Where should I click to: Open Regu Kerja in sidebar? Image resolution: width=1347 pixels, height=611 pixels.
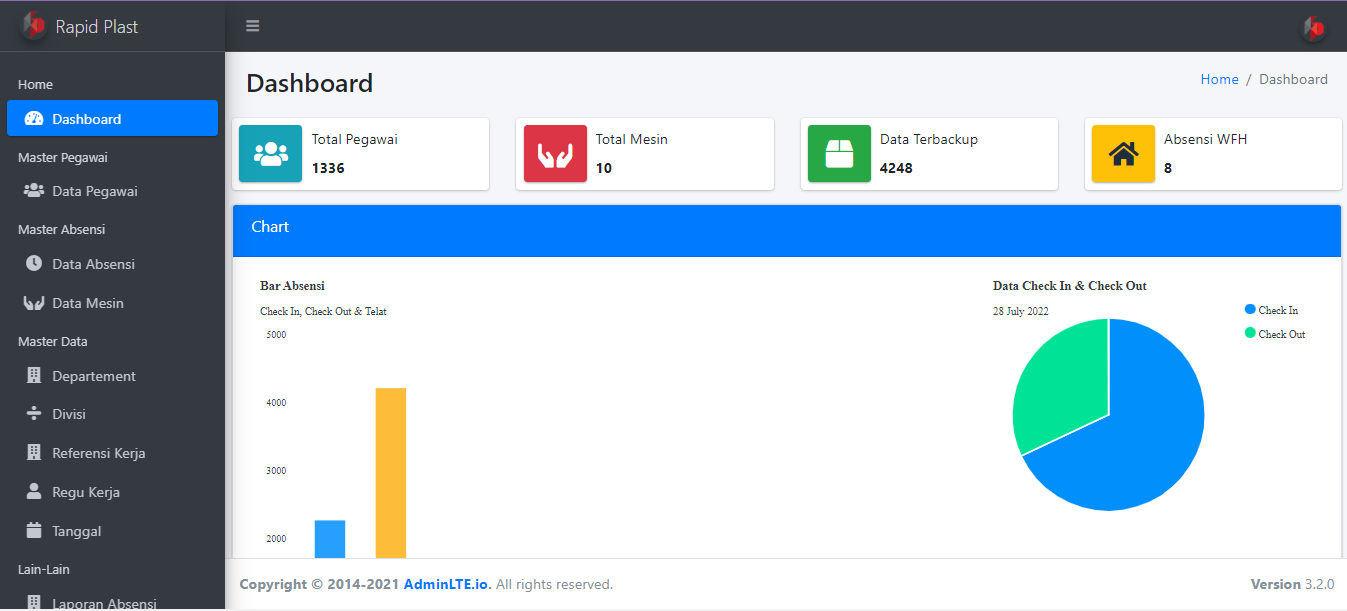(86, 492)
